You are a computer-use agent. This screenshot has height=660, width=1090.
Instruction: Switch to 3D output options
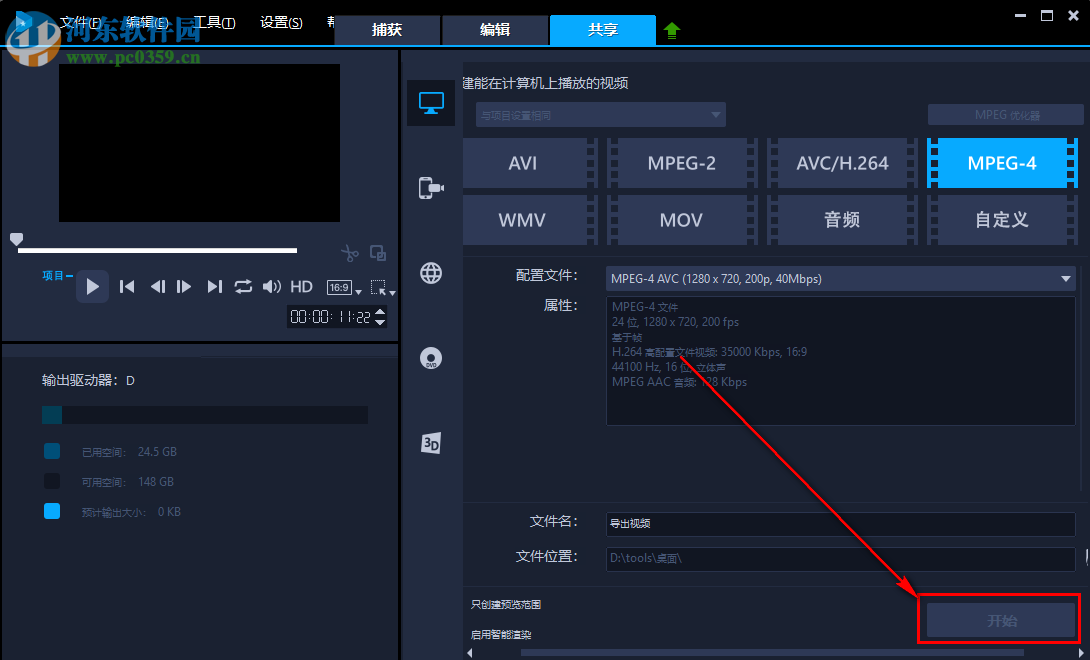[x=430, y=442]
